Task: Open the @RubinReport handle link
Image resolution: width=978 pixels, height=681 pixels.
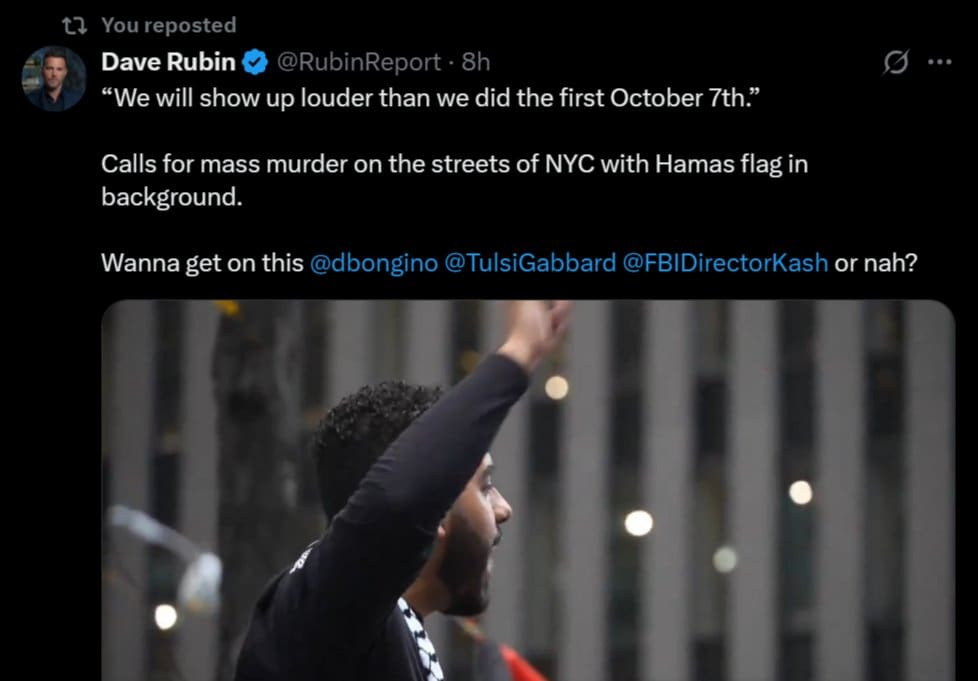Action: (x=358, y=62)
